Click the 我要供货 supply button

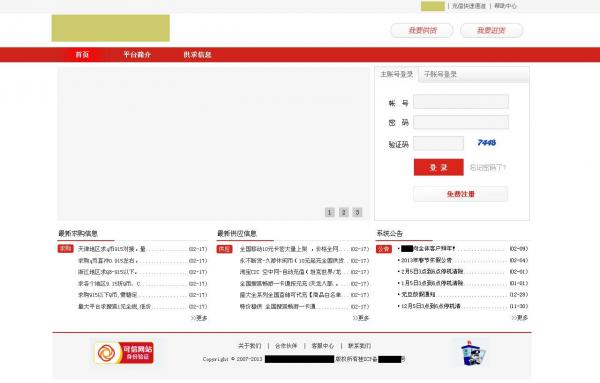(422, 30)
